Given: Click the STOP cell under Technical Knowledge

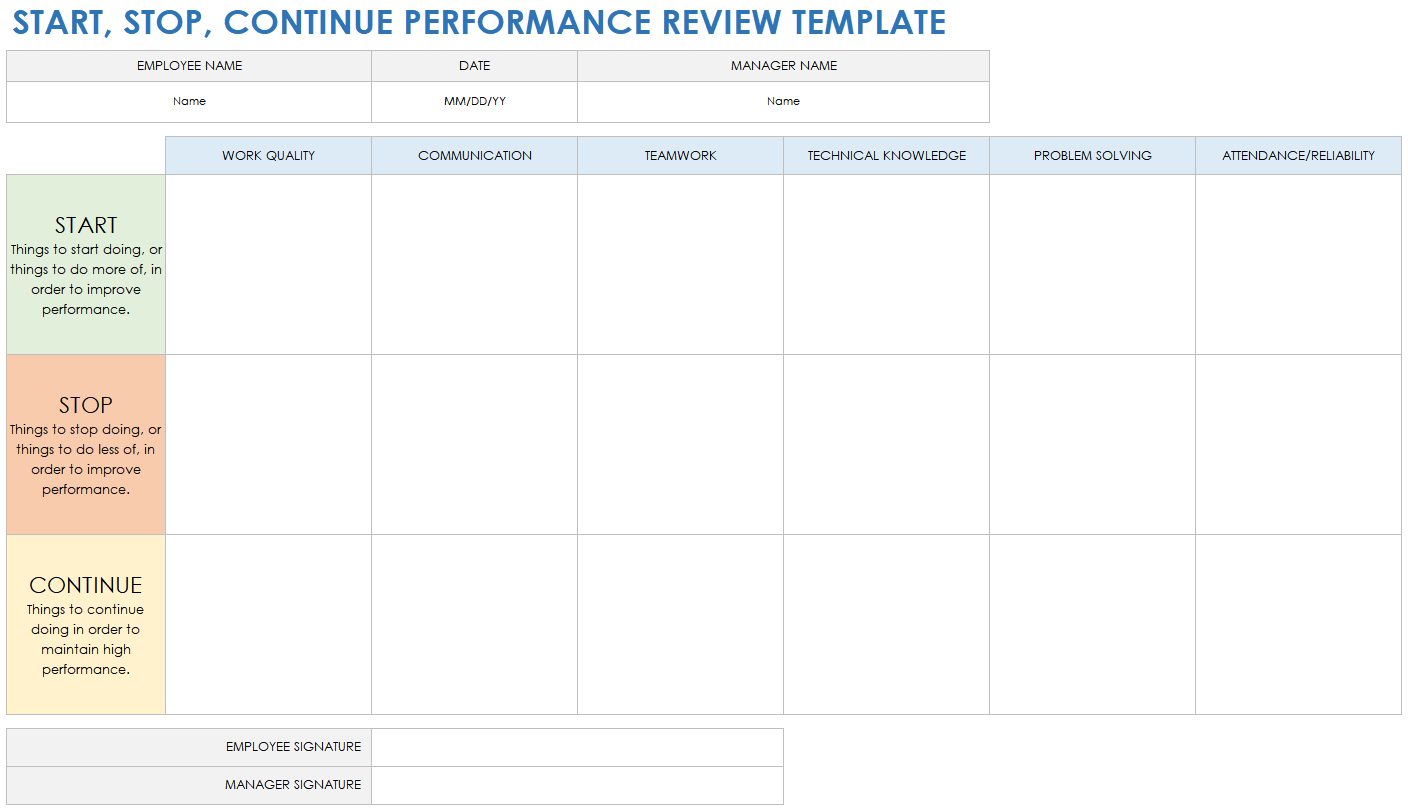Looking at the screenshot, I should click(887, 445).
